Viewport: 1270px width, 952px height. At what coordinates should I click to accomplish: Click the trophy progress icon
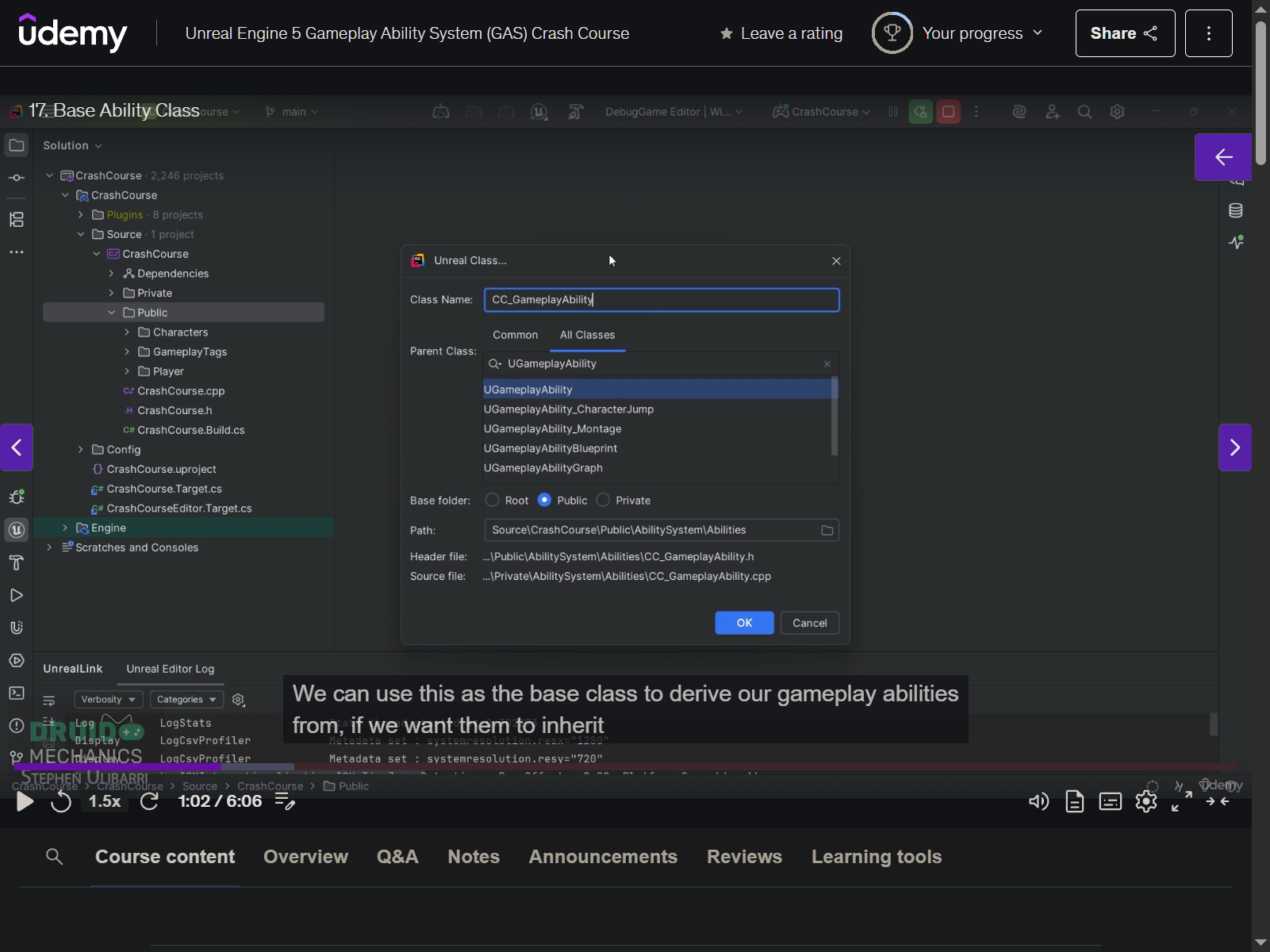coord(892,33)
